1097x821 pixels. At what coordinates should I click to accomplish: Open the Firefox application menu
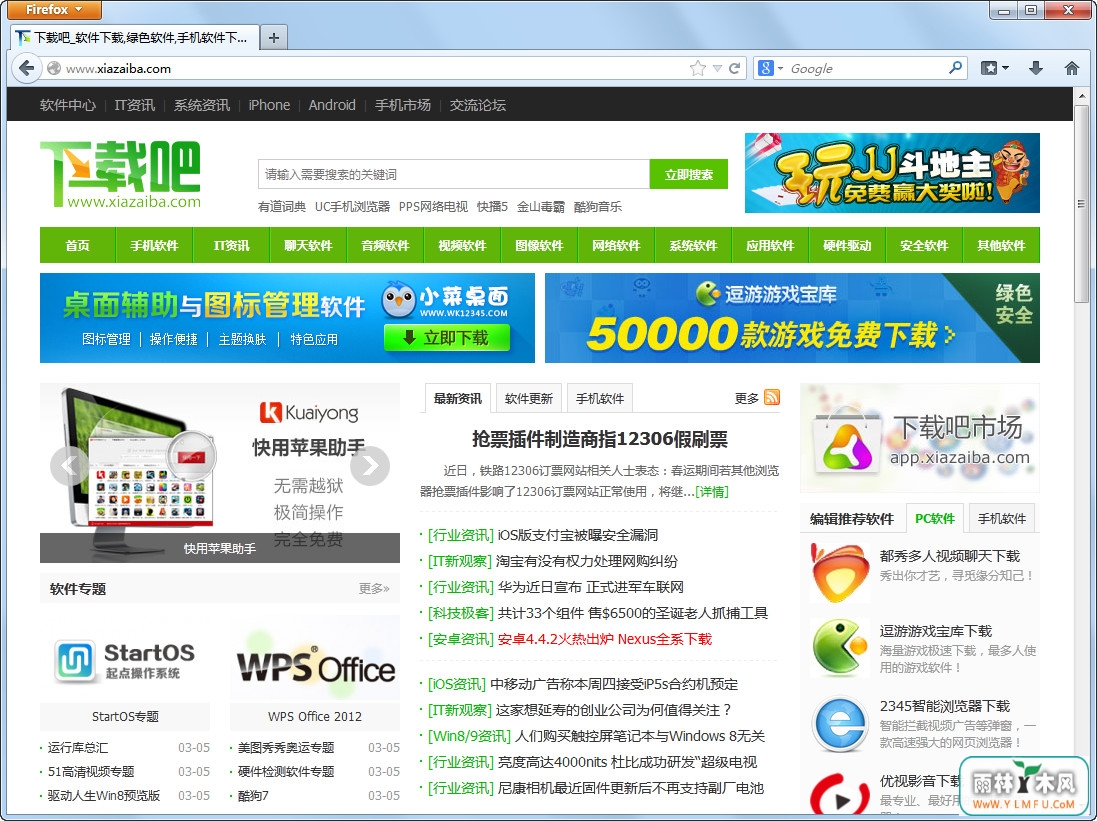(55, 10)
